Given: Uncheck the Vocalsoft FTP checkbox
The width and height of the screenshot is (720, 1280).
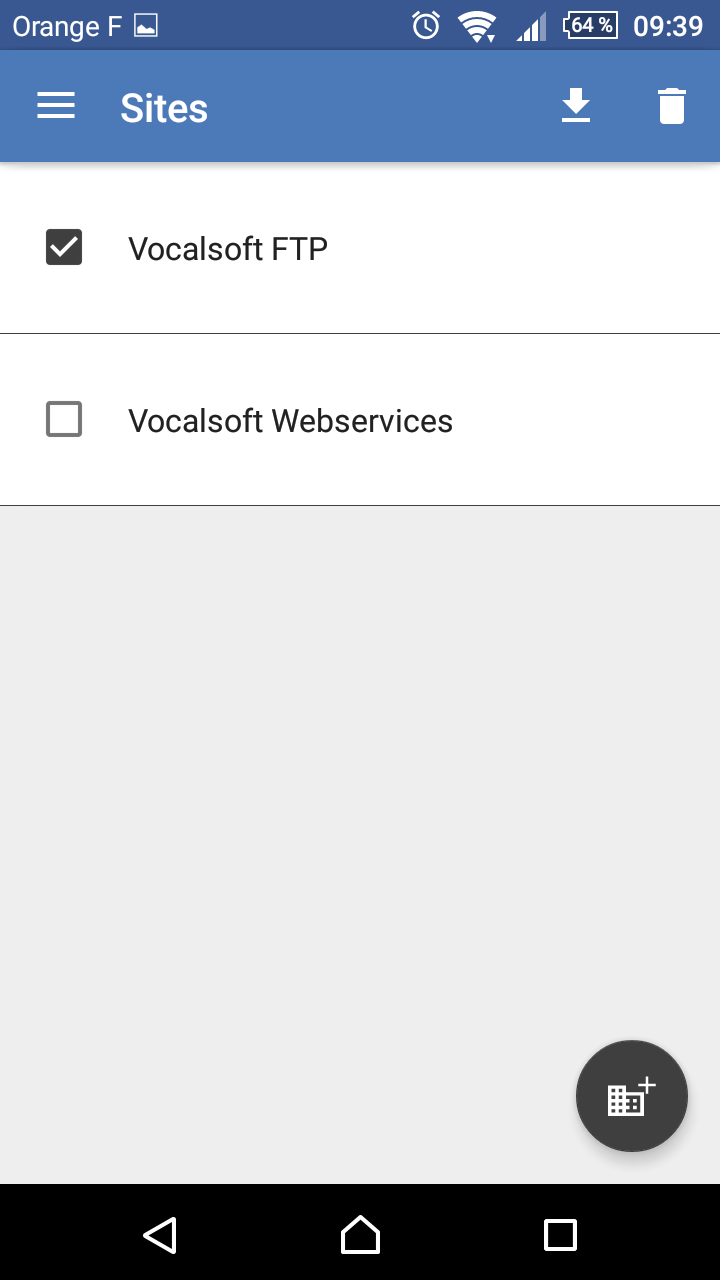Looking at the screenshot, I should tap(64, 247).
